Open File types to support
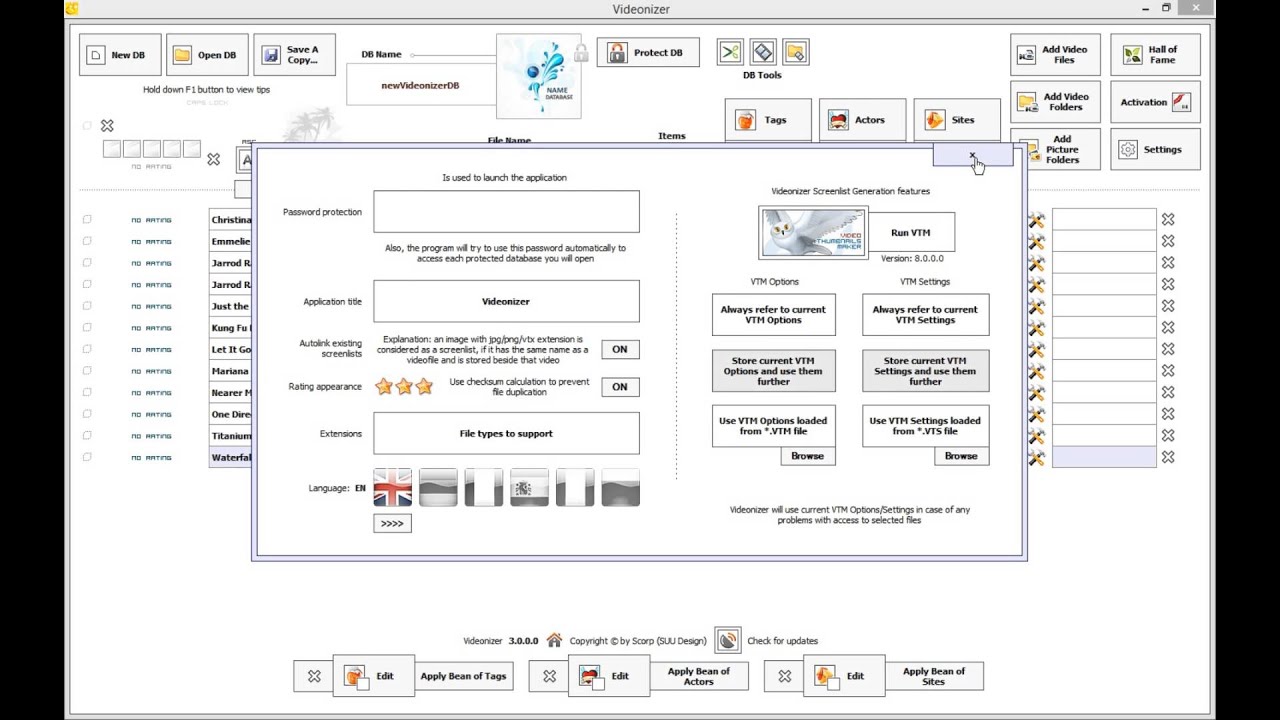 506,434
